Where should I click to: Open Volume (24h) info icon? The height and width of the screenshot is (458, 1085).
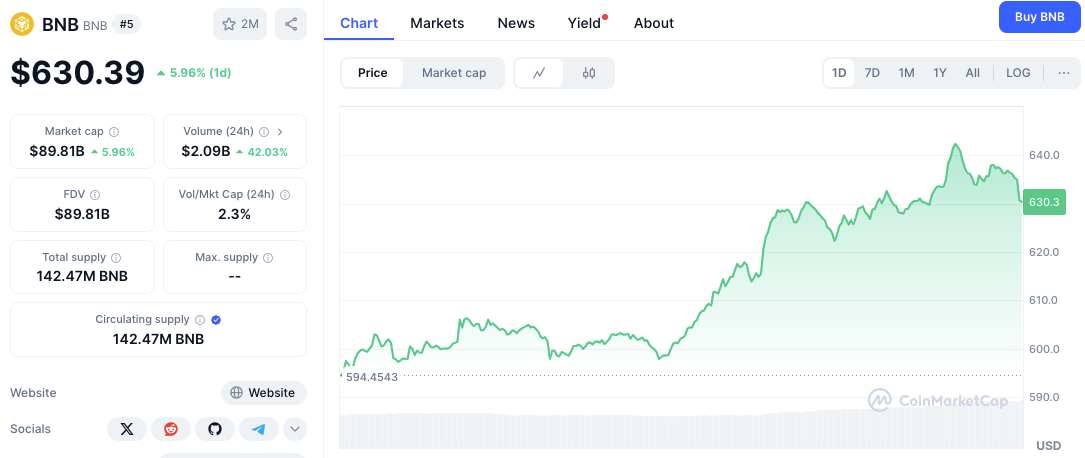click(x=264, y=131)
